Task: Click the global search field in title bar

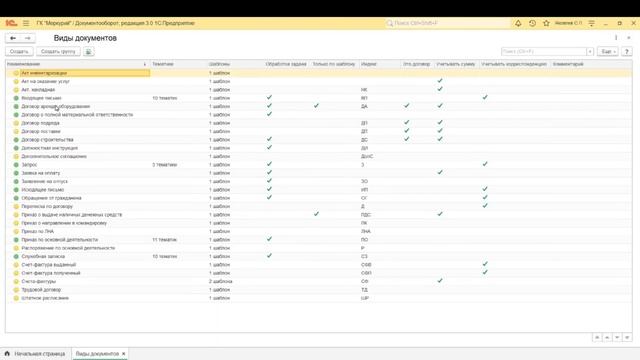Action: 447,23
